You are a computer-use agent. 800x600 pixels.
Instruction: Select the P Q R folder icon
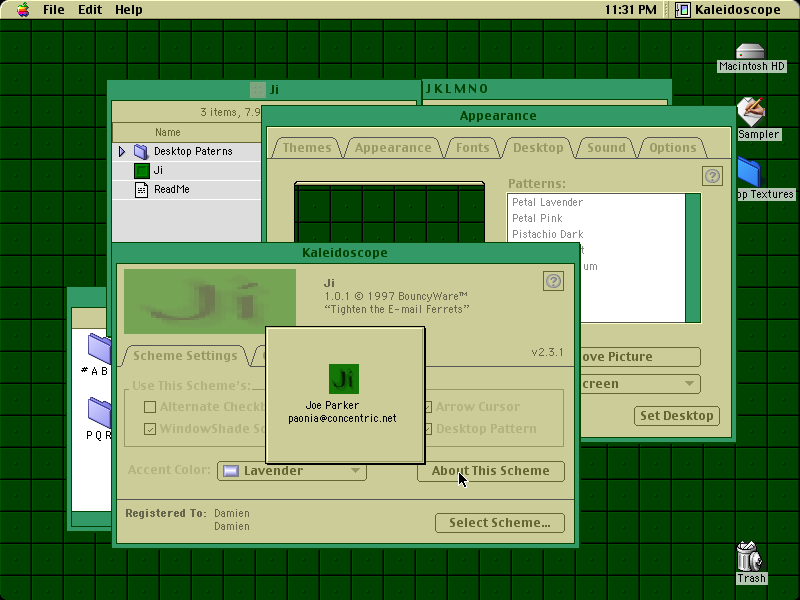point(99,412)
